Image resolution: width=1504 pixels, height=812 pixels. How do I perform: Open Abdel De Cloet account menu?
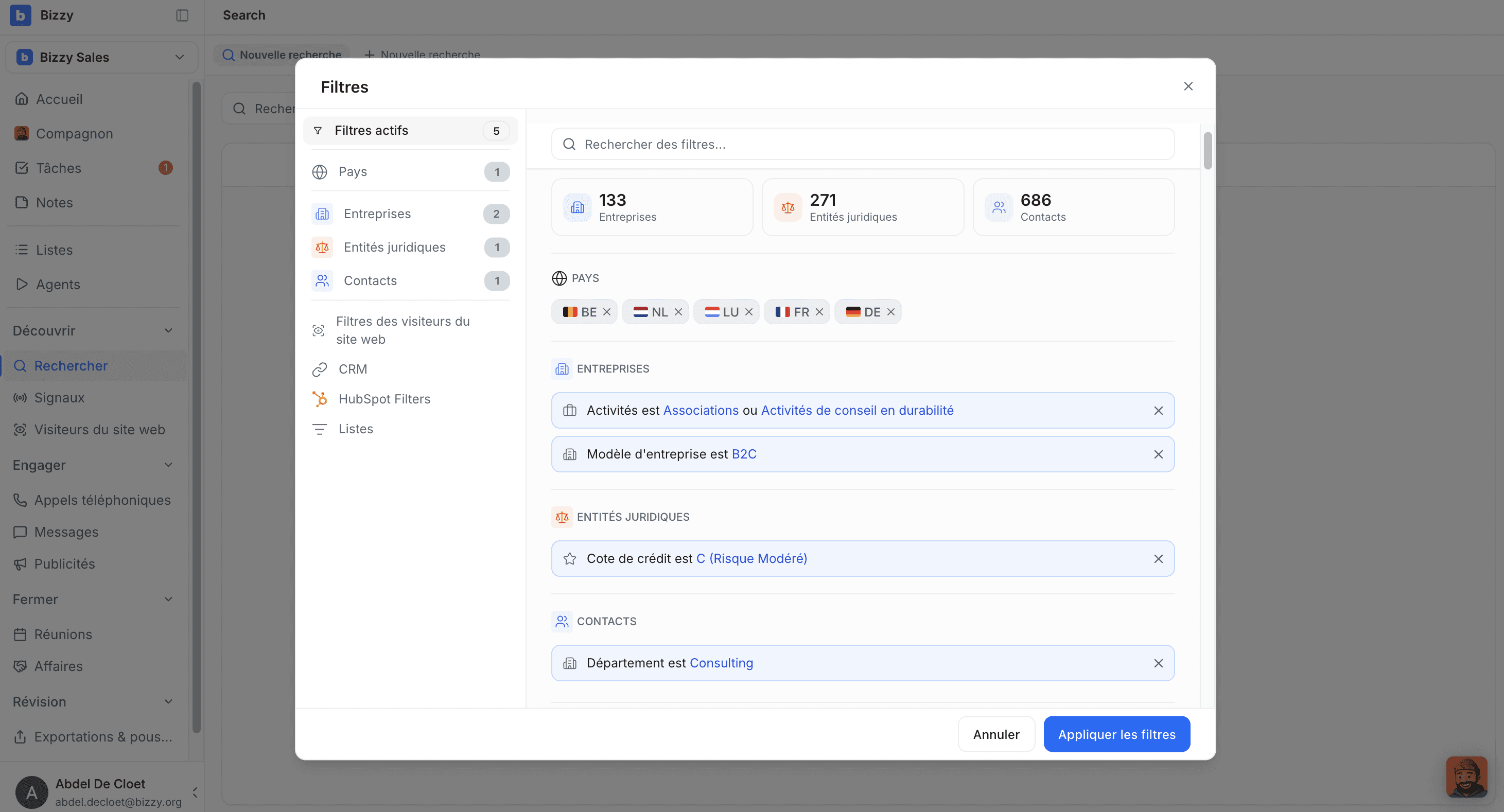tap(101, 792)
